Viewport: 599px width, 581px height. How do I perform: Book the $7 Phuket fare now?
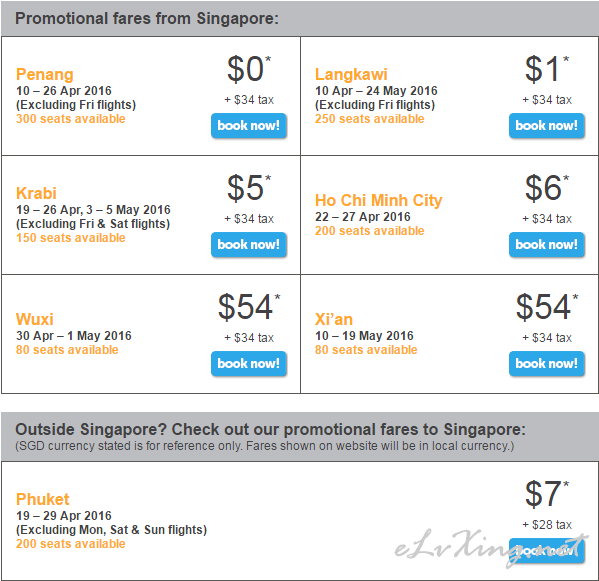coord(547,550)
